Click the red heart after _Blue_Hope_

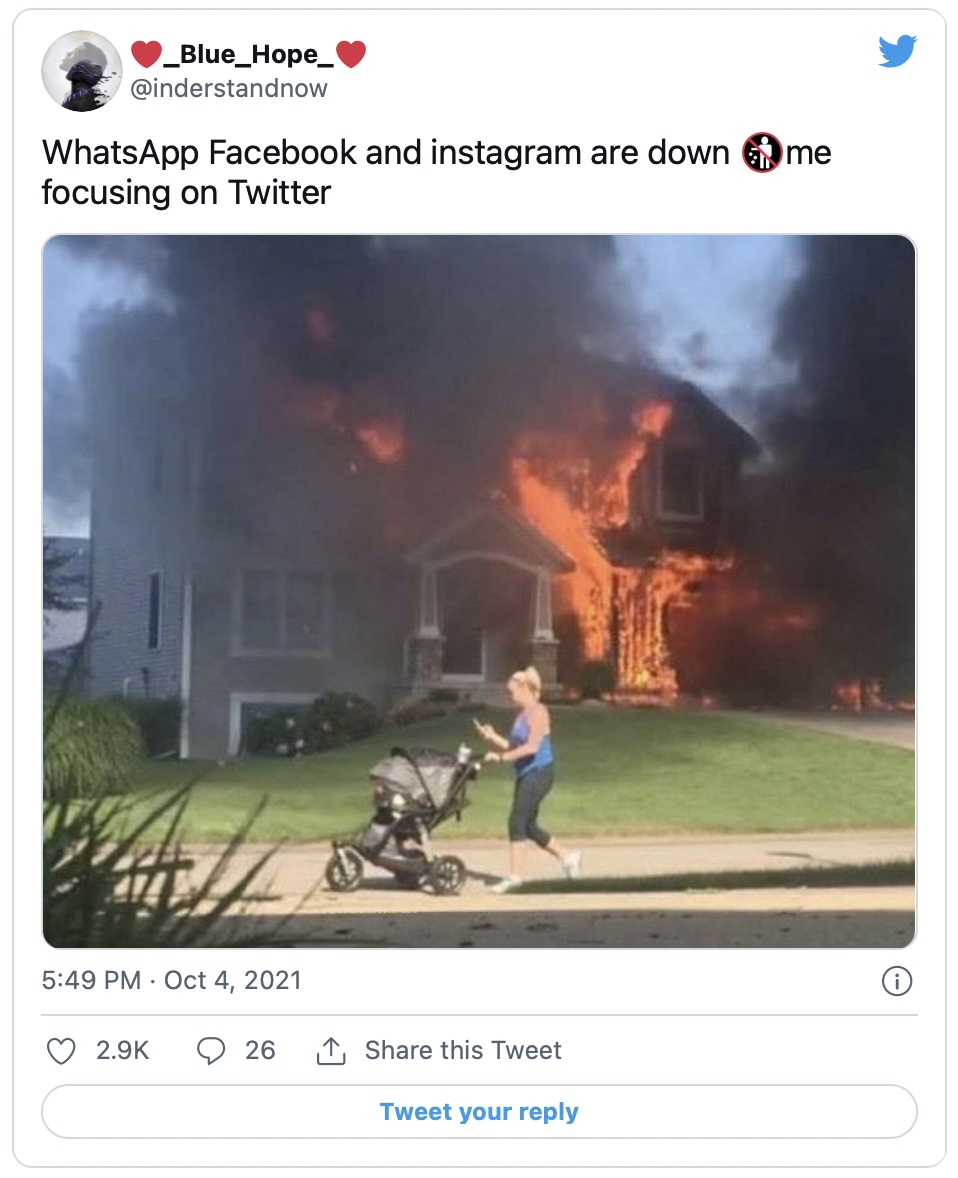(351, 55)
